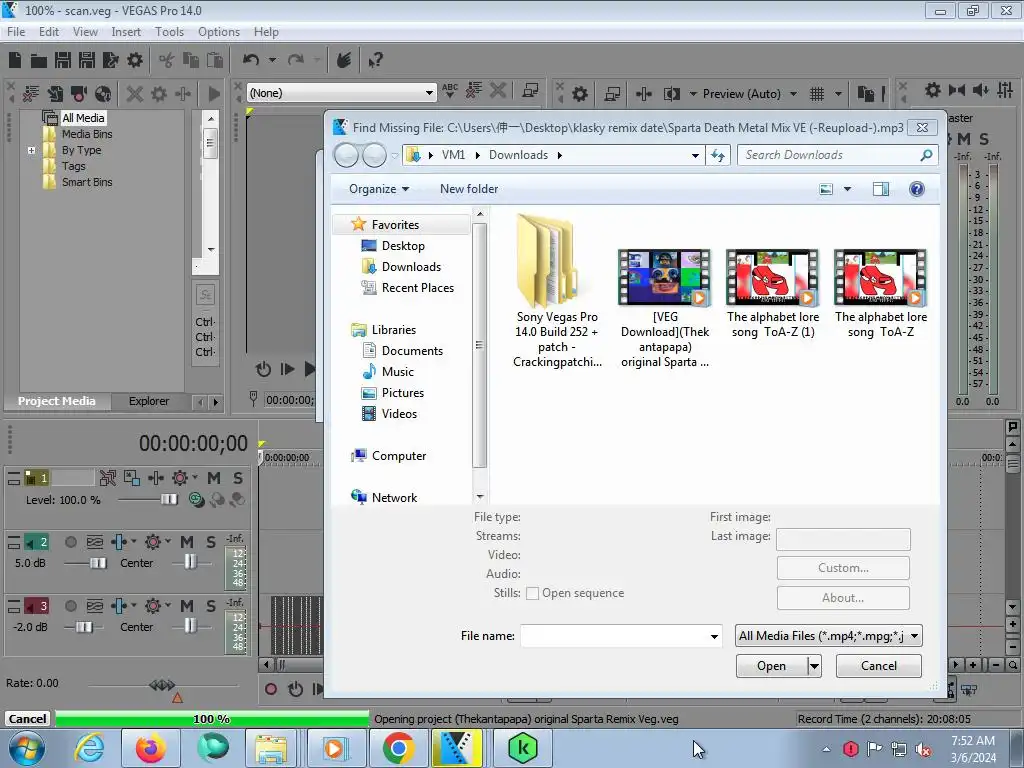Solo video track 1
Screen dimensions: 1024x768
tap(238, 478)
